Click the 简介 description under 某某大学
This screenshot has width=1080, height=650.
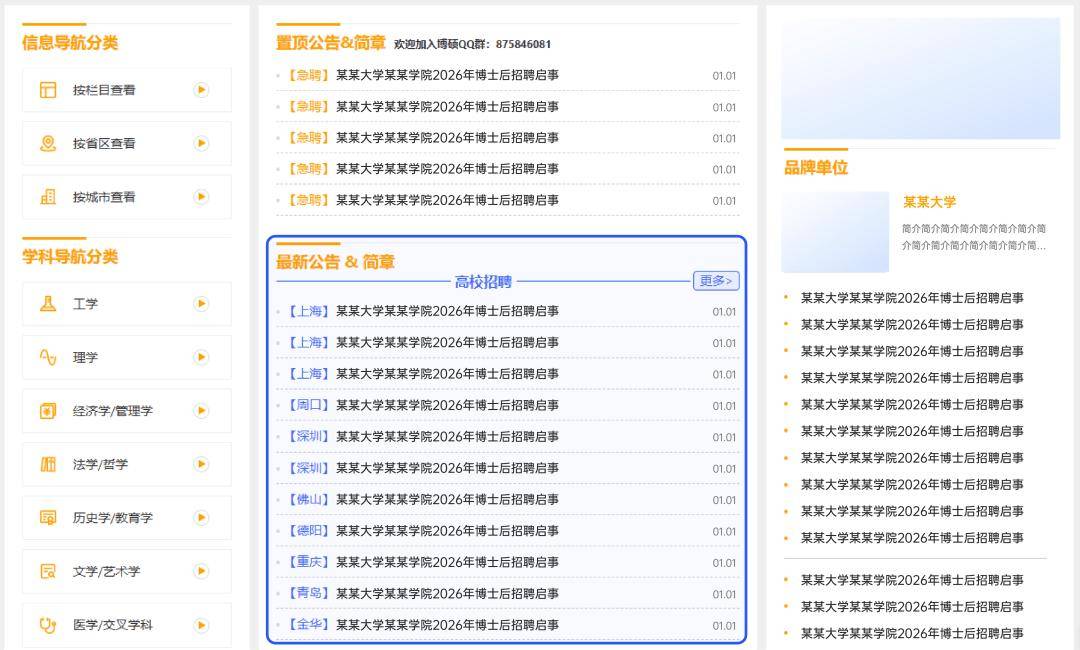(974, 237)
